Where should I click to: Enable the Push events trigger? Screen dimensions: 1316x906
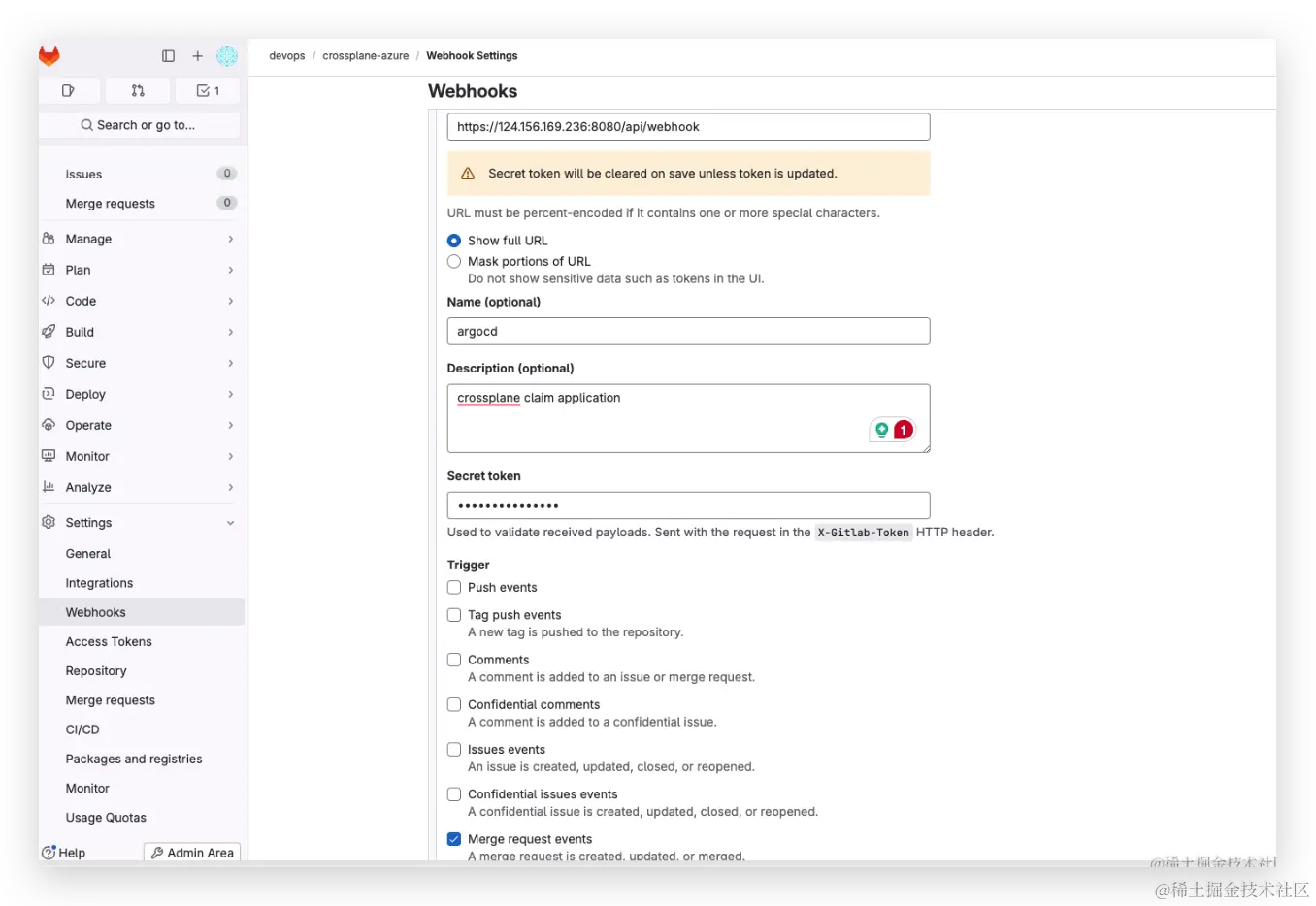454,588
